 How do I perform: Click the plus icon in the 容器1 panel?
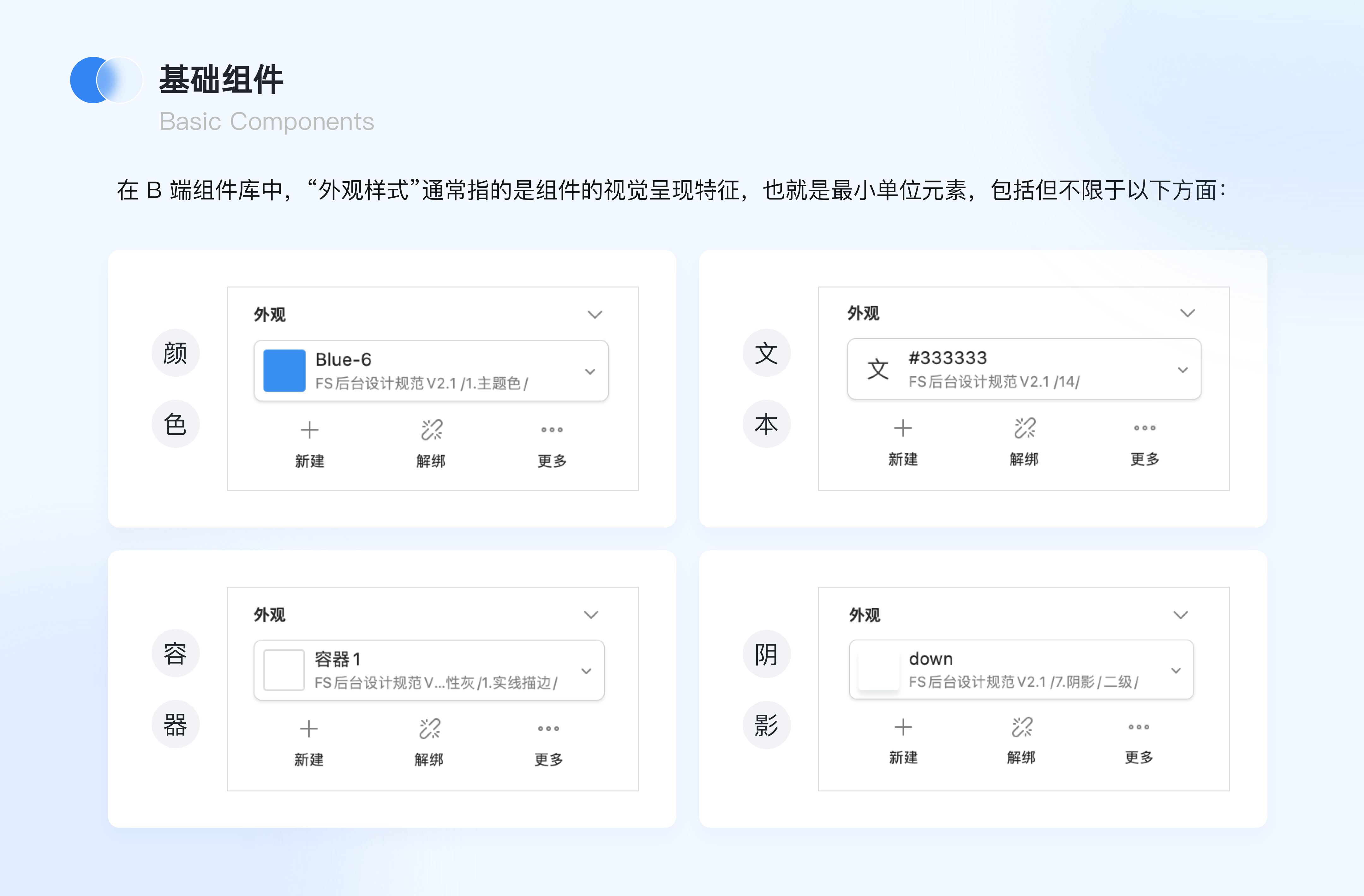[309, 729]
